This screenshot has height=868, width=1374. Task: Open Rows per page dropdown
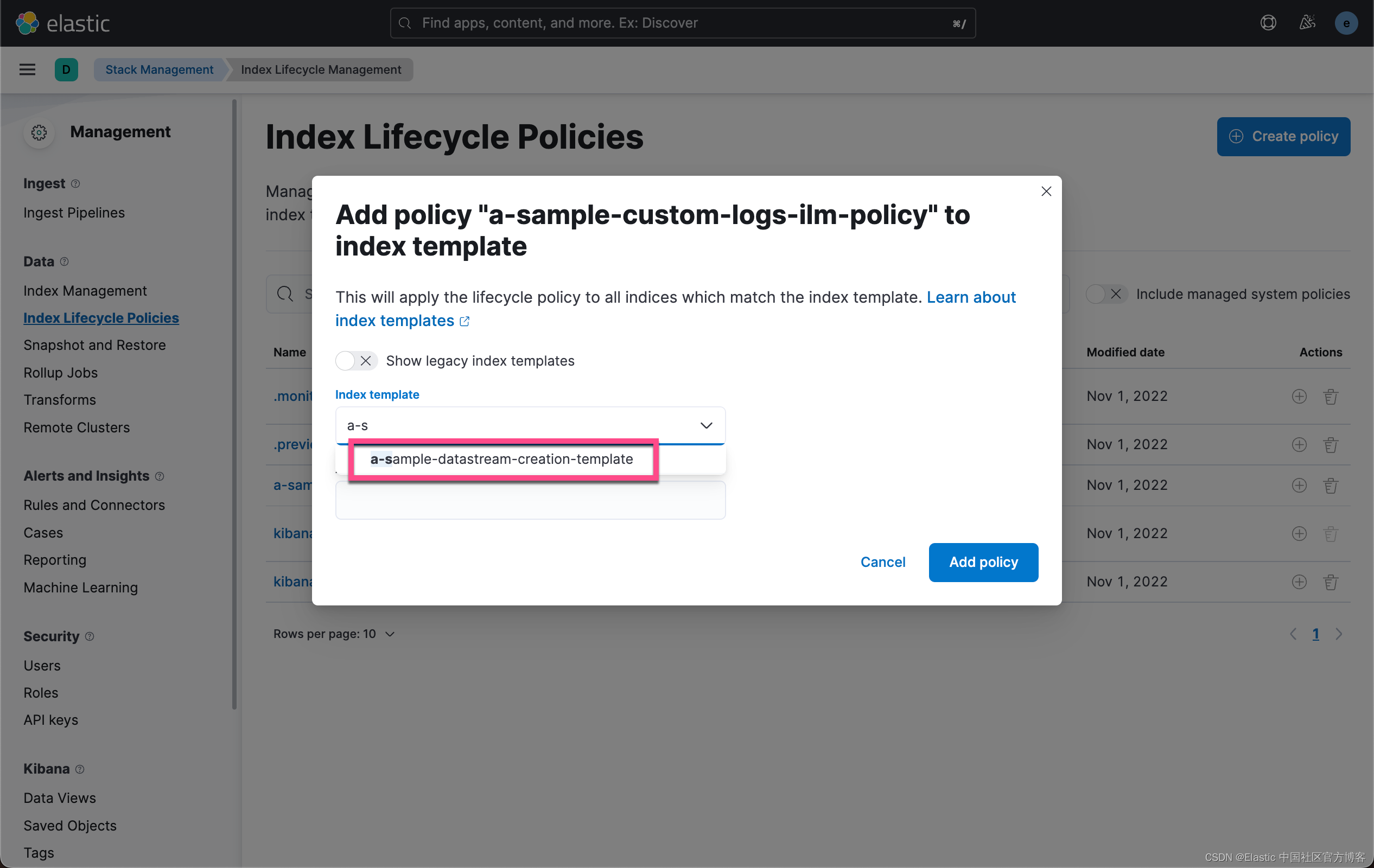[x=334, y=634]
